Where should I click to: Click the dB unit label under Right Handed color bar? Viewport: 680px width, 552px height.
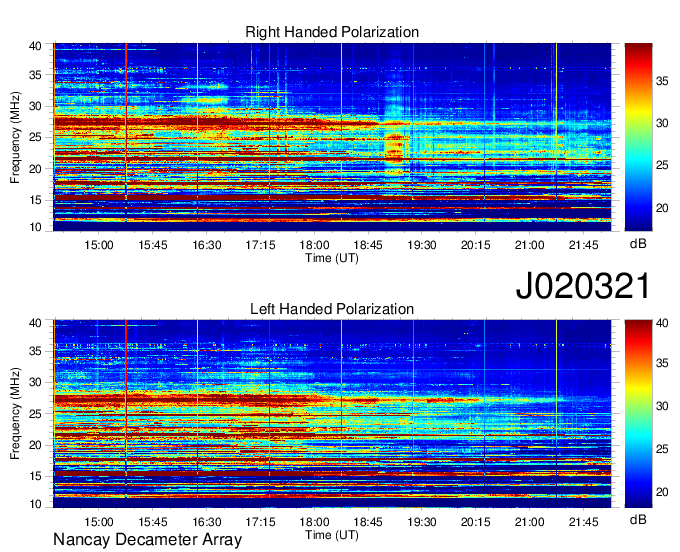pos(638,244)
